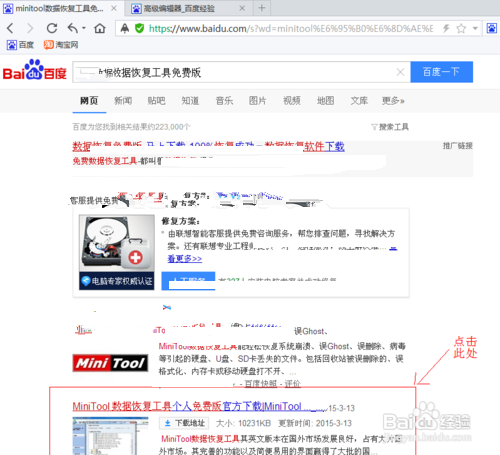Open the 淘宝网 bookmark
Viewport: 500px width, 455px height.
point(61,45)
